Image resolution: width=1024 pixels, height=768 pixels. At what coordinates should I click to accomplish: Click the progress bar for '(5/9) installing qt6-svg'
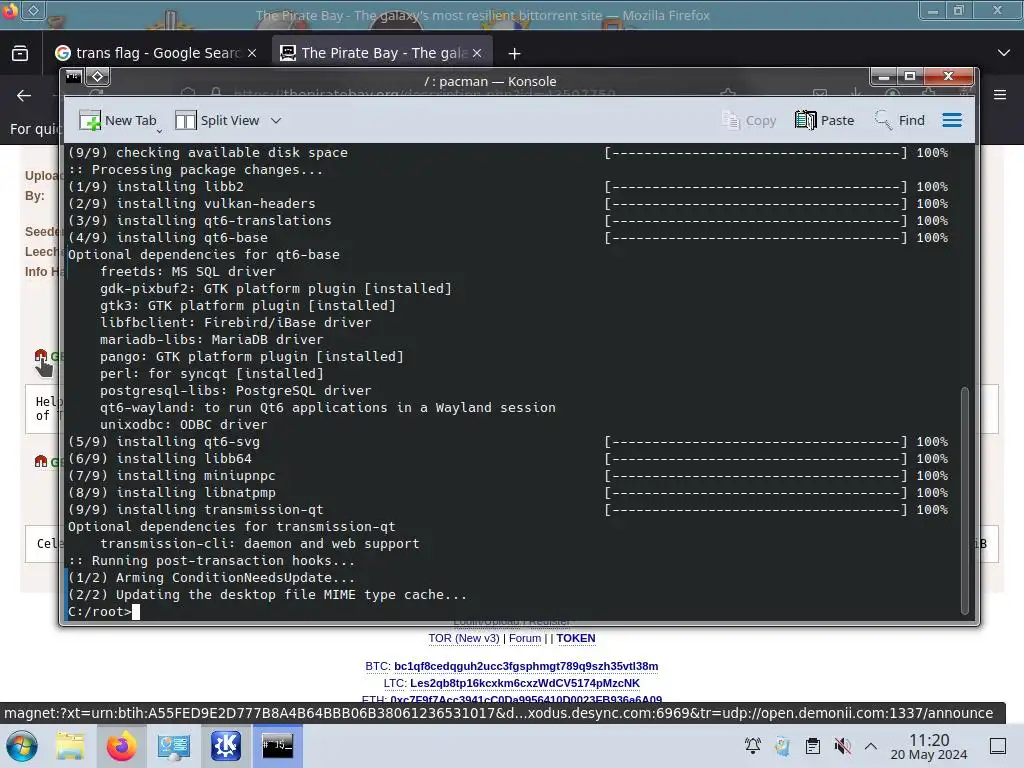(x=756, y=441)
